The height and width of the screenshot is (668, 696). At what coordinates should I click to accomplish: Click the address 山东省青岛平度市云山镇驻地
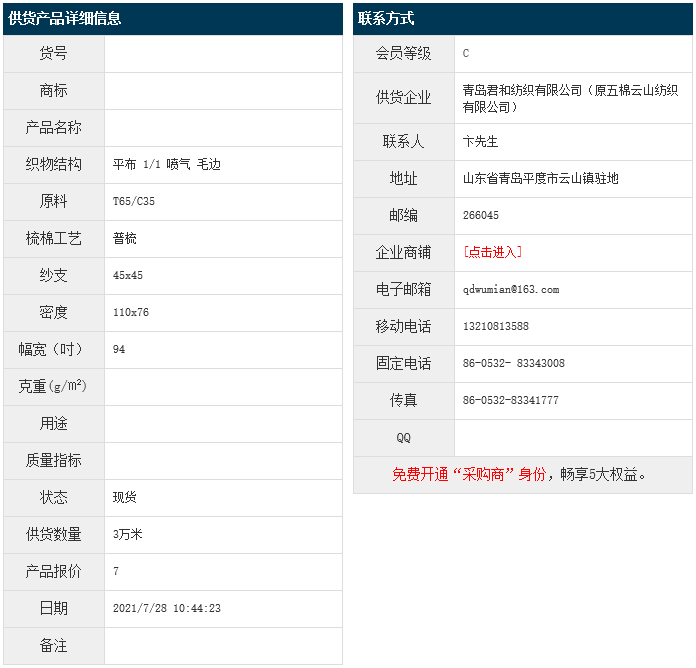pos(540,179)
